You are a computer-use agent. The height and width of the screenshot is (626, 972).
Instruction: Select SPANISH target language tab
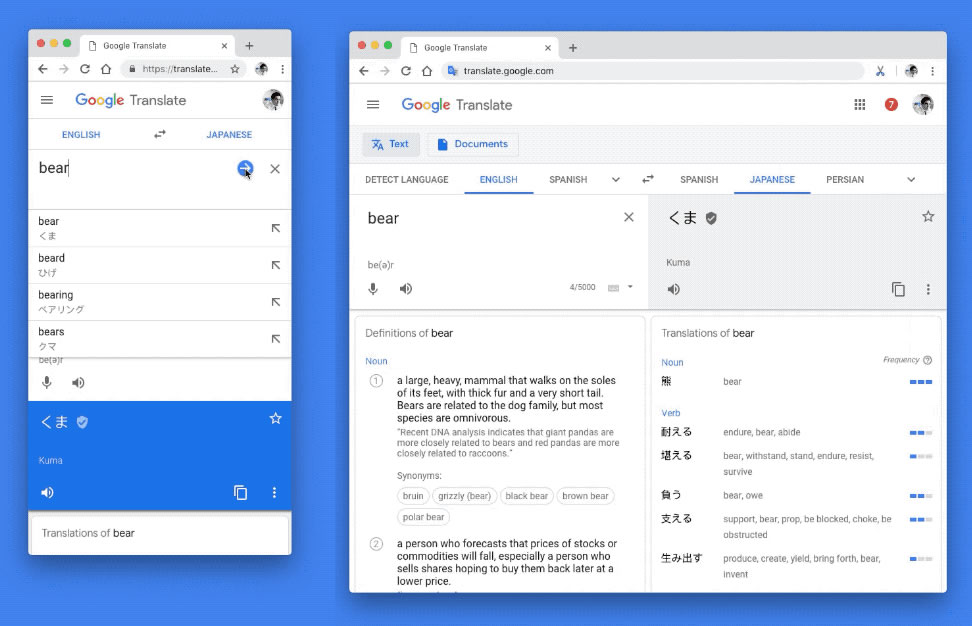[x=699, y=179]
